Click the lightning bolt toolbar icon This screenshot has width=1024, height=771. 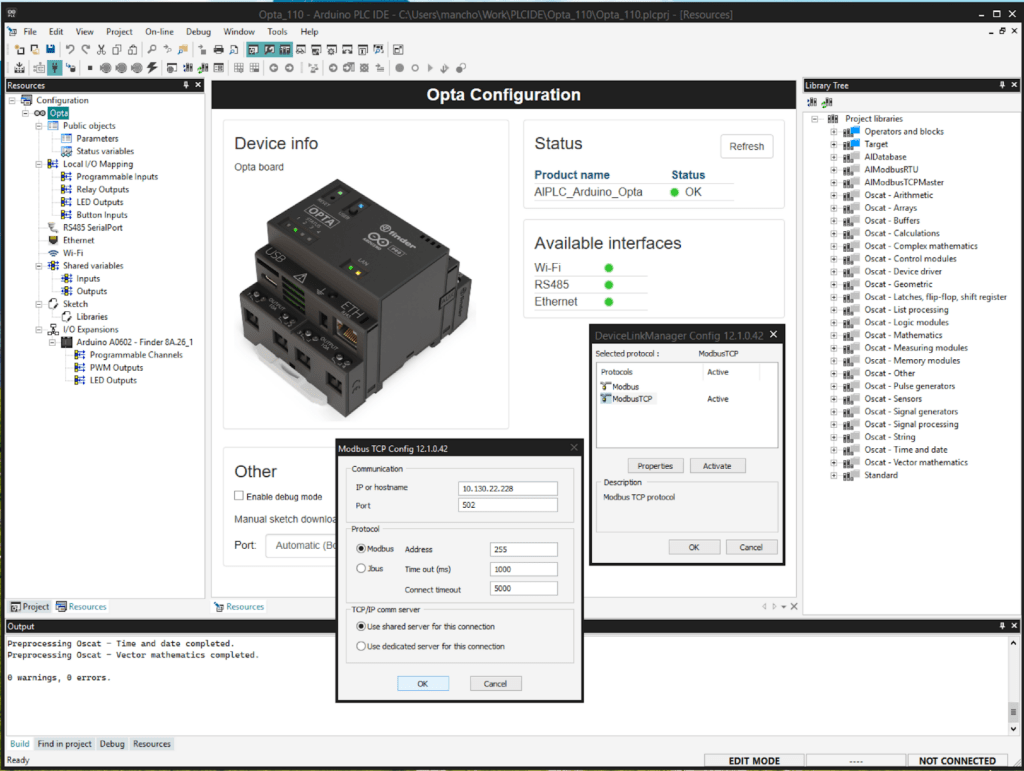[152, 68]
